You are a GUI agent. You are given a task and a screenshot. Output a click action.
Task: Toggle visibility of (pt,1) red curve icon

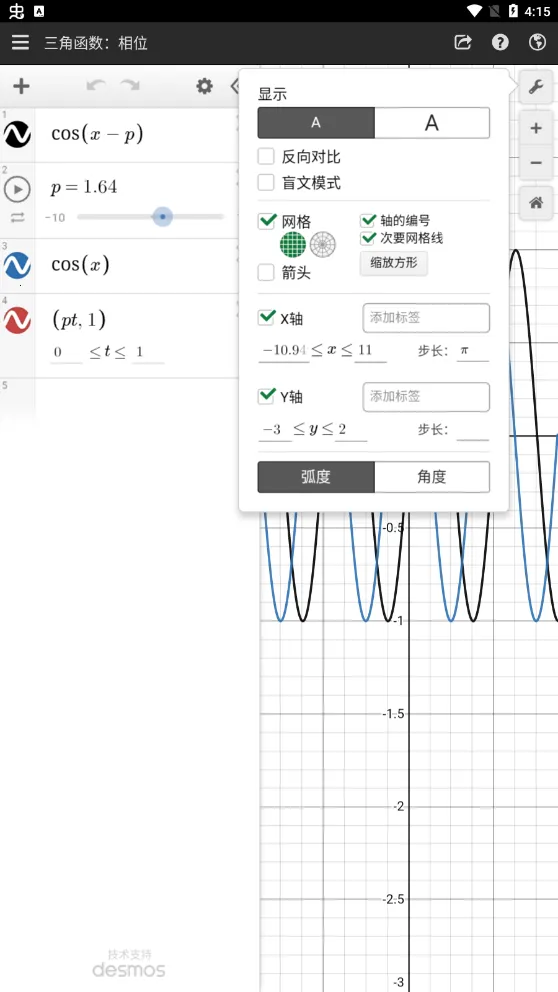tap(17, 321)
